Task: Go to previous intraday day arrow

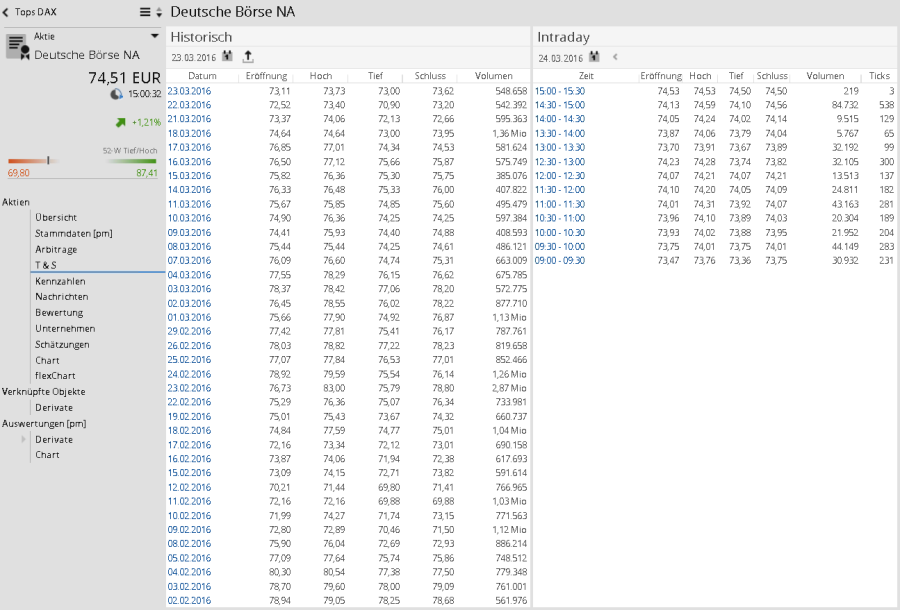Action: (x=615, y=57)
